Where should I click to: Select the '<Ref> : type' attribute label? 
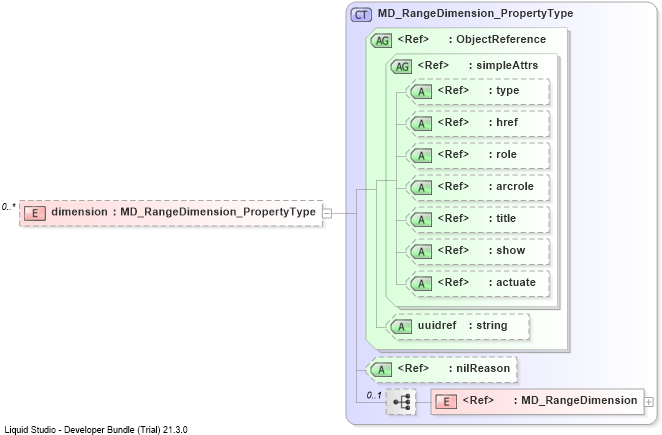(x=478, y=91)
